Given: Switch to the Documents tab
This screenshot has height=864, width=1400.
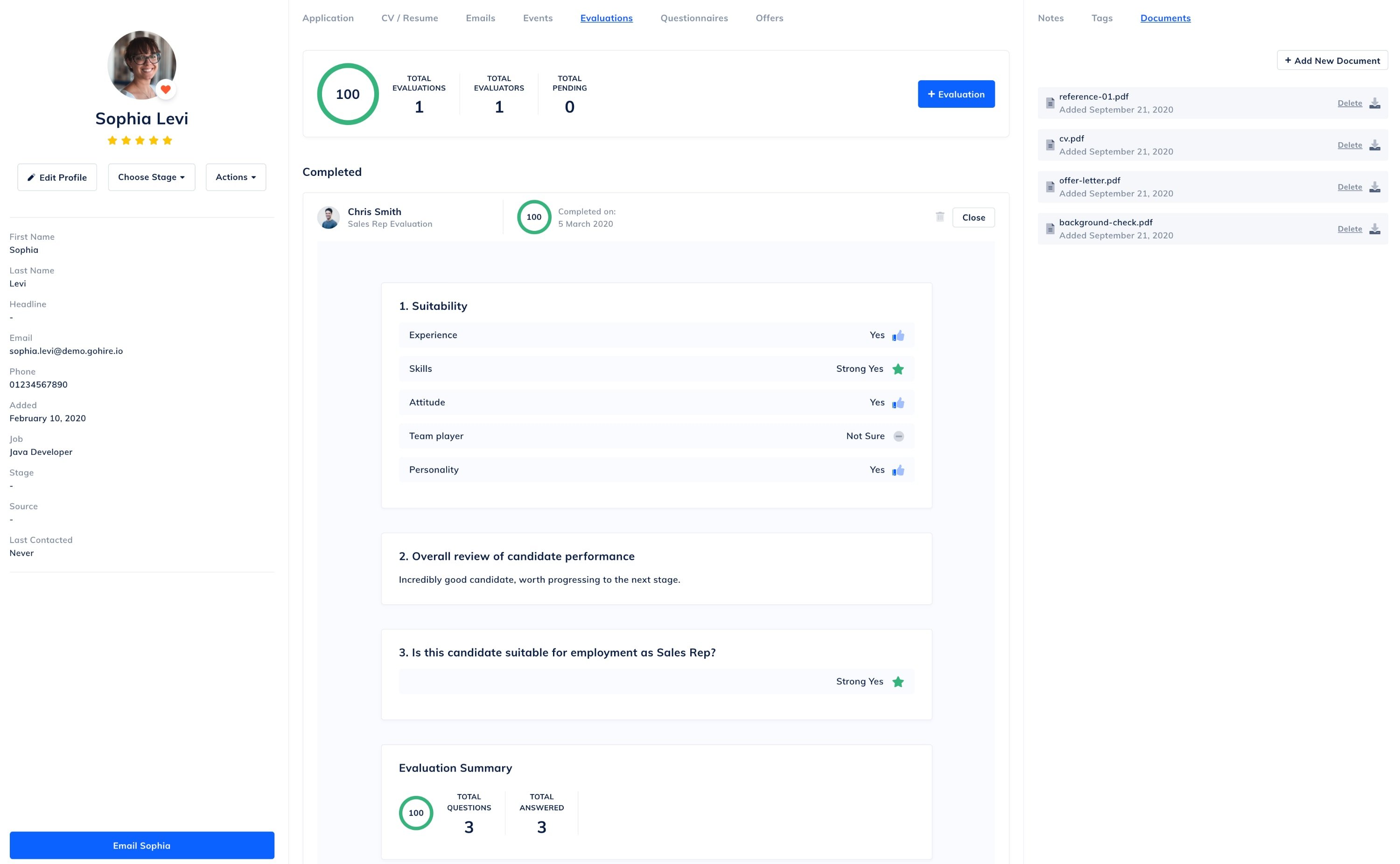Looking at the screenshot, I should (x=1164, y=17).
